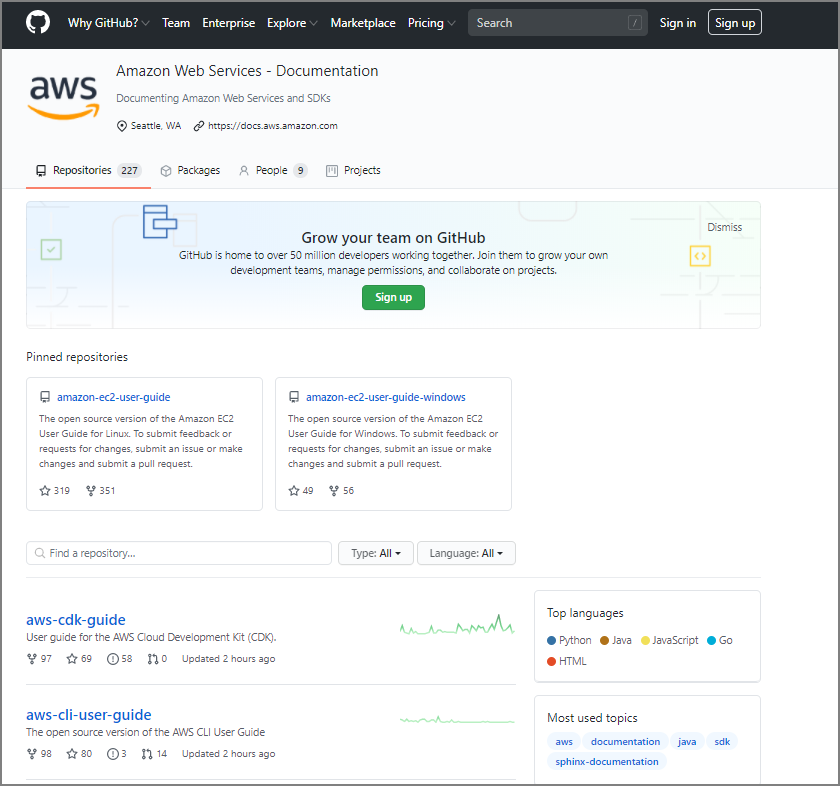Click the fork icon on amazon-ec2-user-guide-windows
840x786 pixels.
335,491
